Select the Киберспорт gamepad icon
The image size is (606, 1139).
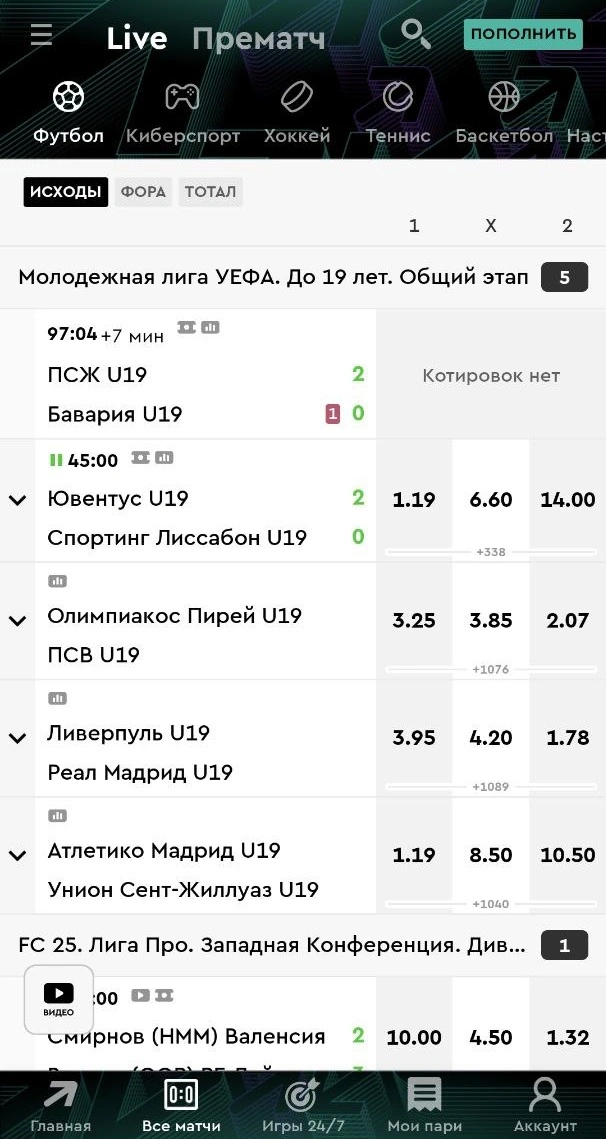(x=182, y=97)
